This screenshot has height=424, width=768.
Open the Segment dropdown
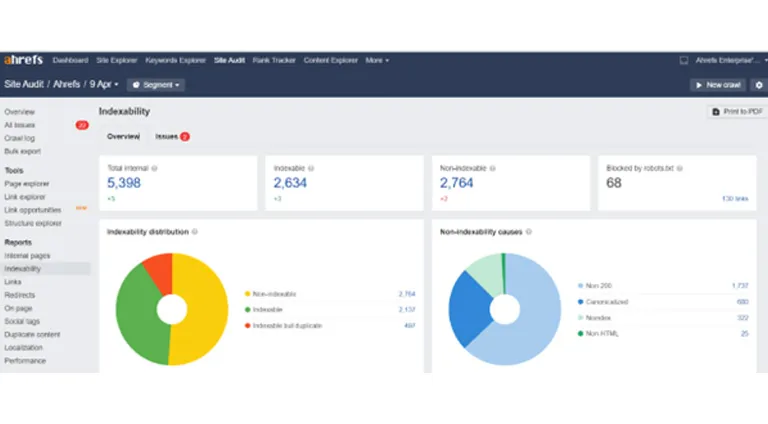(x=156, y=85)
